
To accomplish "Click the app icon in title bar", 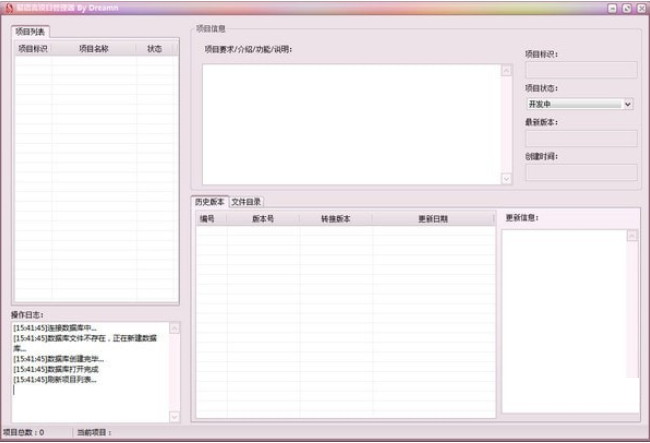I will pos(8,7).
